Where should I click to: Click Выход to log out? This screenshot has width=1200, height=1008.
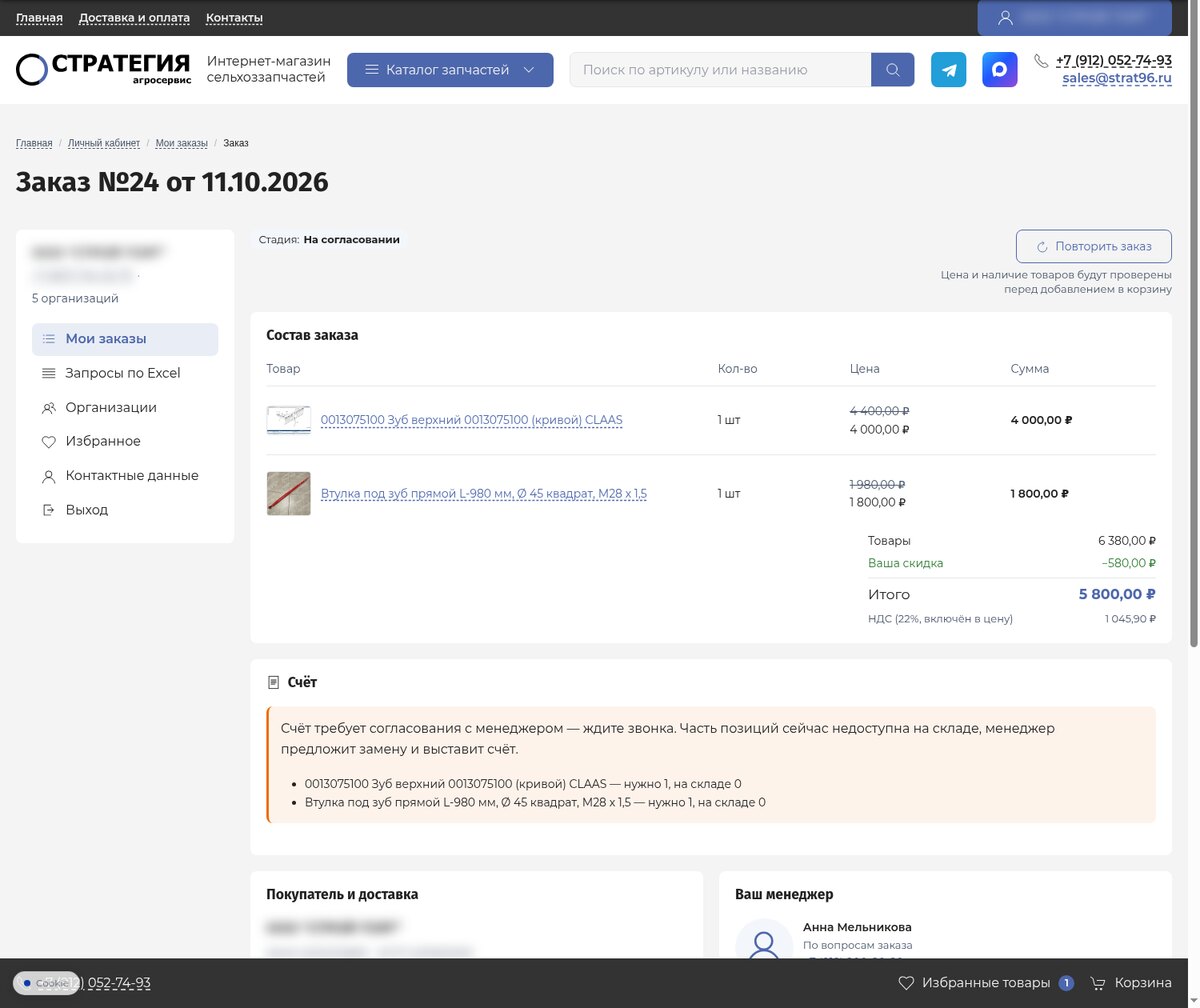pyautogui.click(x=125, y=510)
